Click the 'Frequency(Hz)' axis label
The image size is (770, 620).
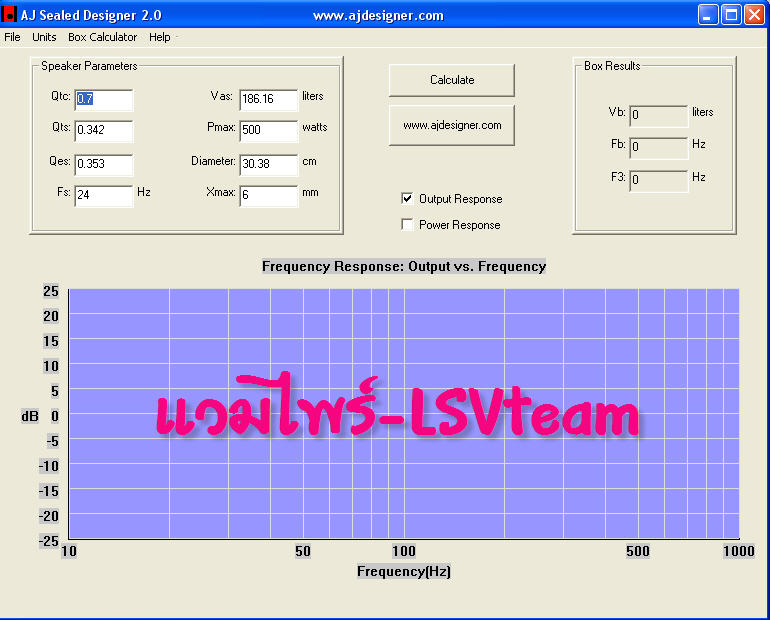click(404, 571)
